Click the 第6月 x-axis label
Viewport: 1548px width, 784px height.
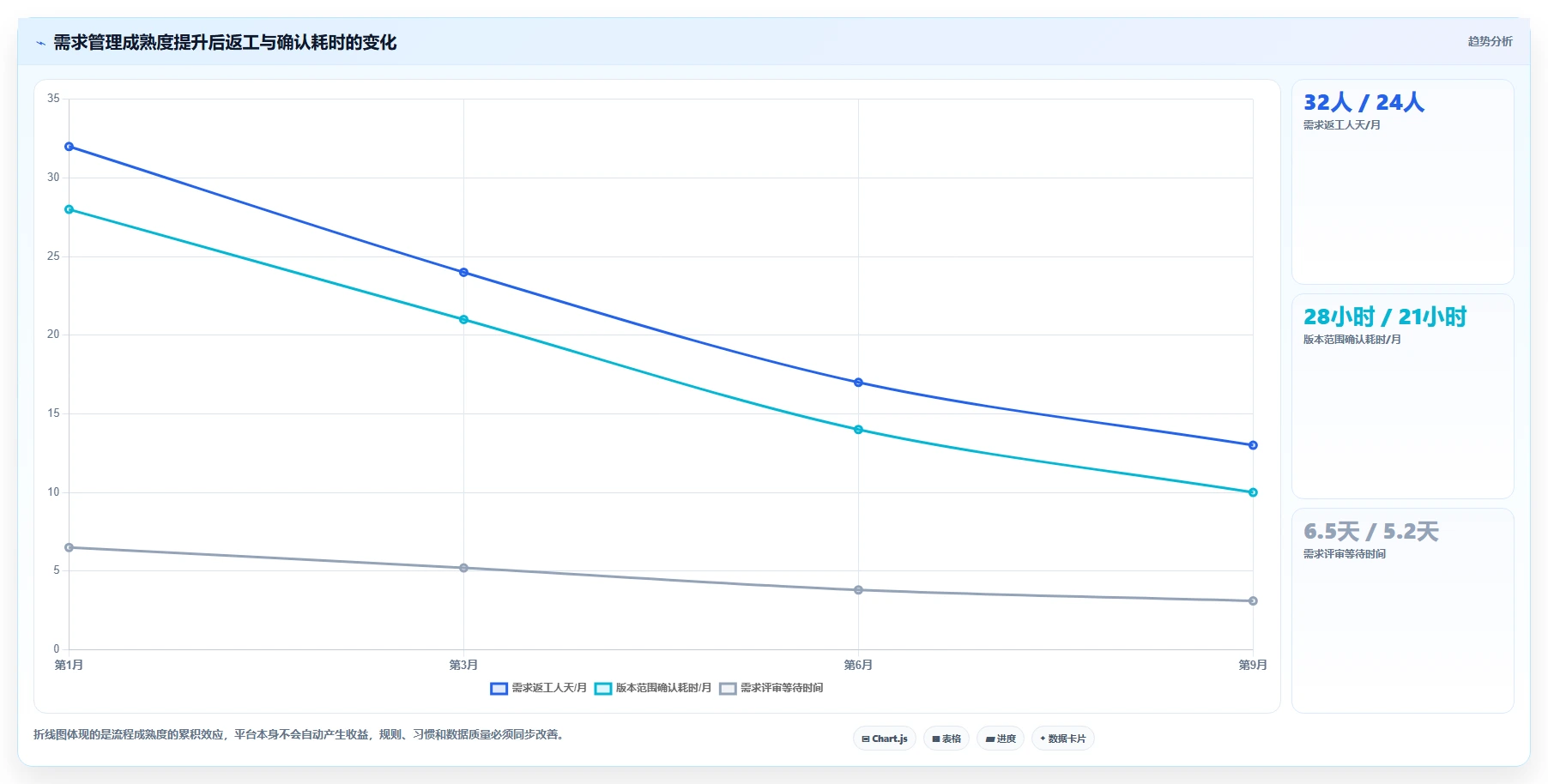coord(858,665)
